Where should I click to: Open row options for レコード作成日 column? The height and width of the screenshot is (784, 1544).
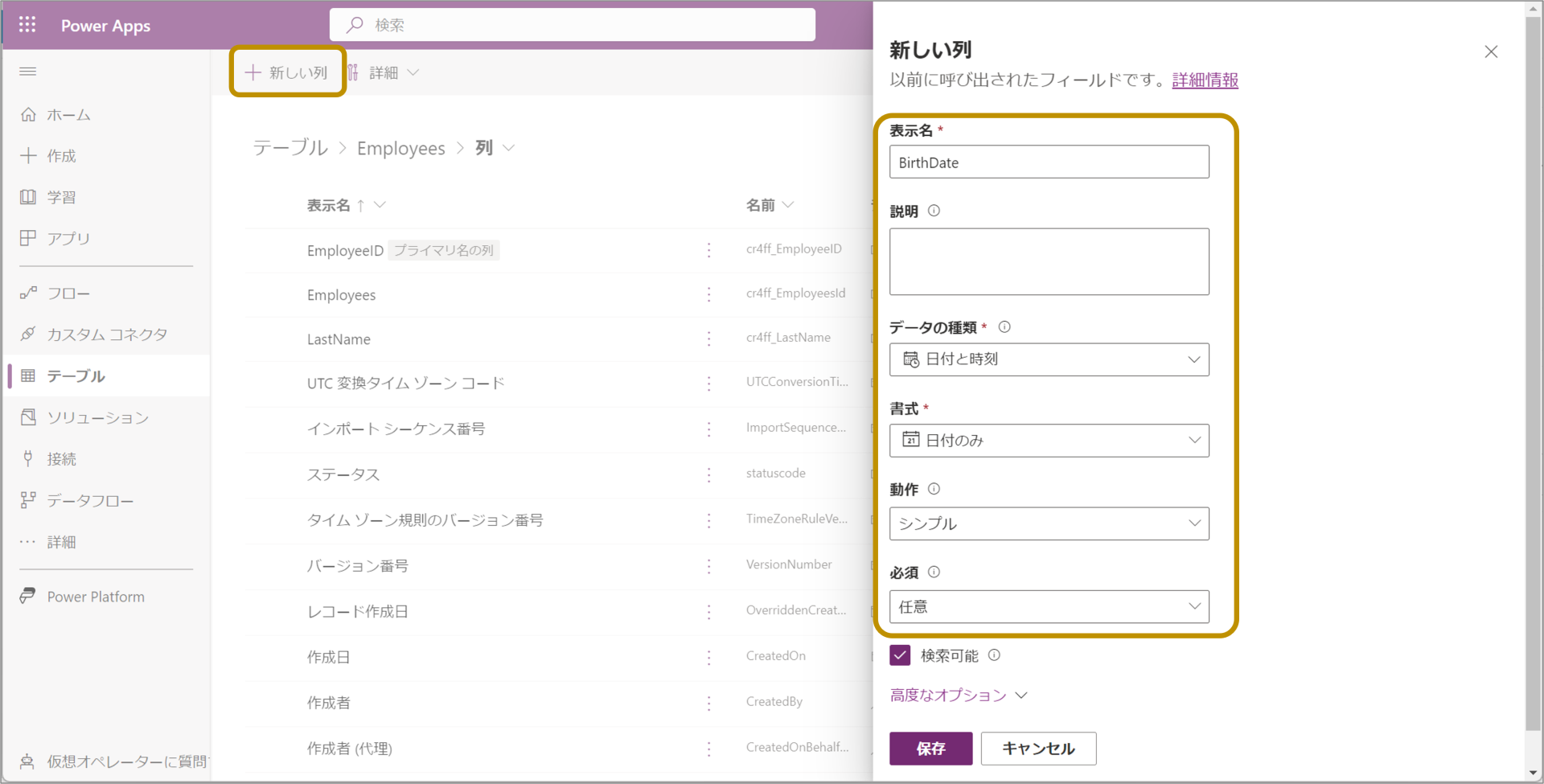pos(708,611)
